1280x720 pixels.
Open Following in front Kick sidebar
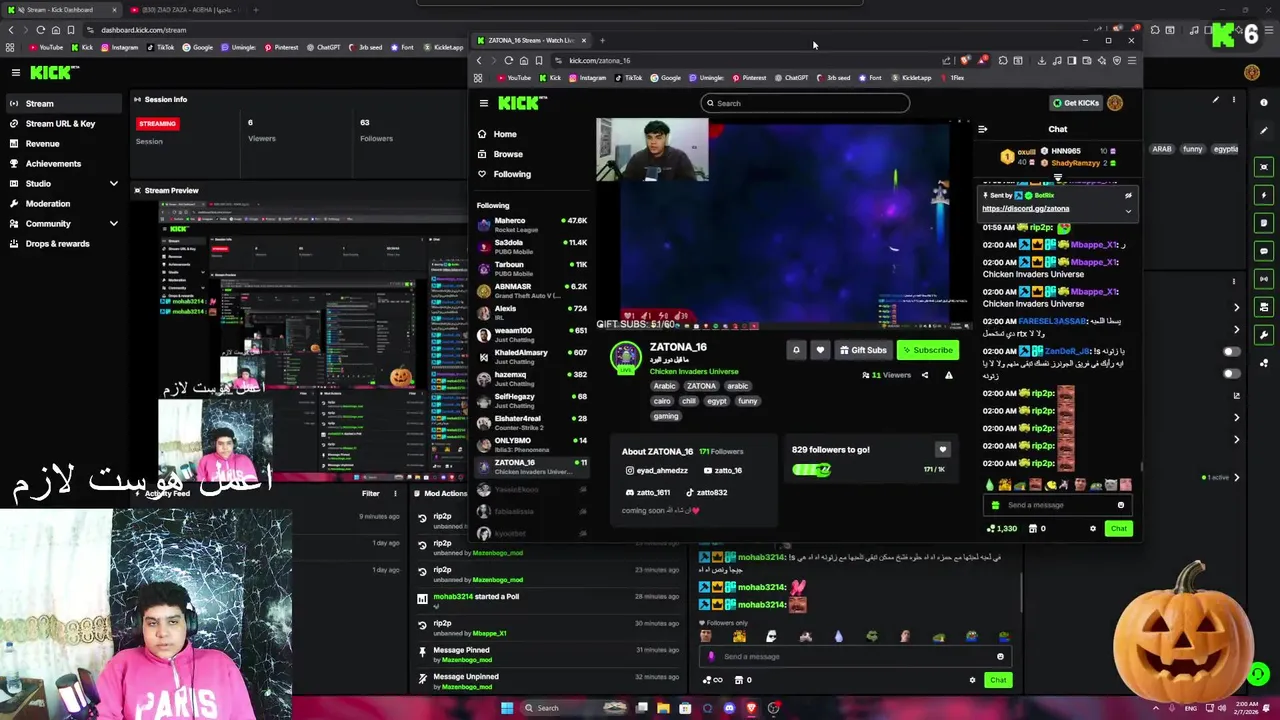point(504,174)
